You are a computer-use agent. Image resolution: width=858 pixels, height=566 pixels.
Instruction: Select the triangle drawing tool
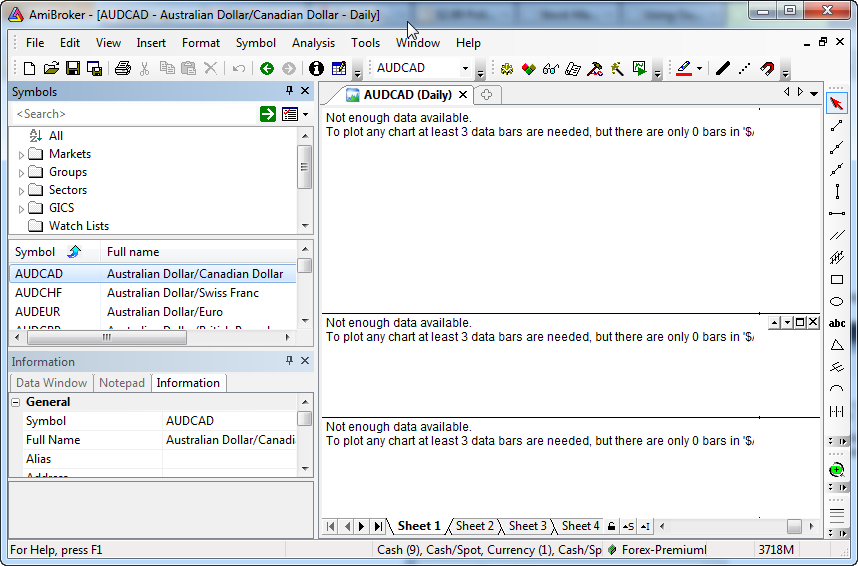point(837,345)
